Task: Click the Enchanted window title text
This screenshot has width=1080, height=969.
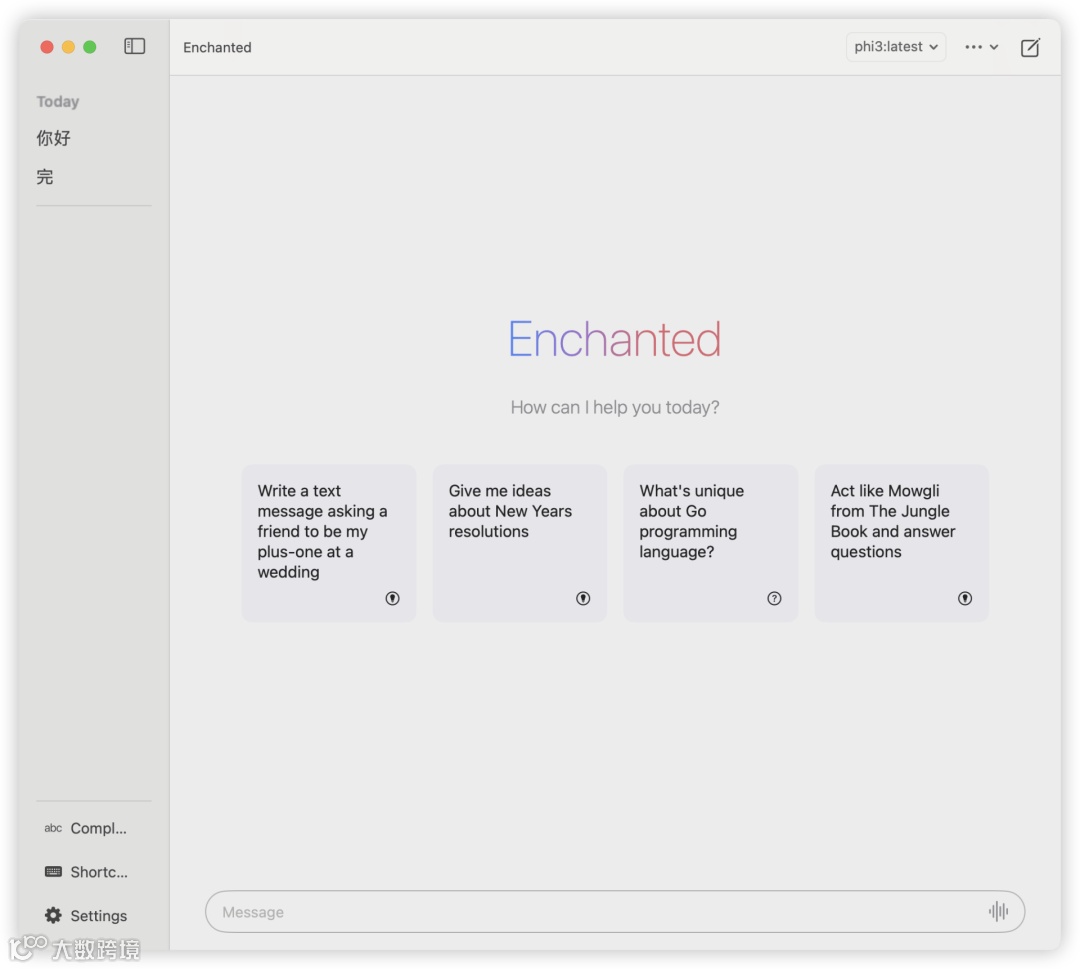Action: 217,48
